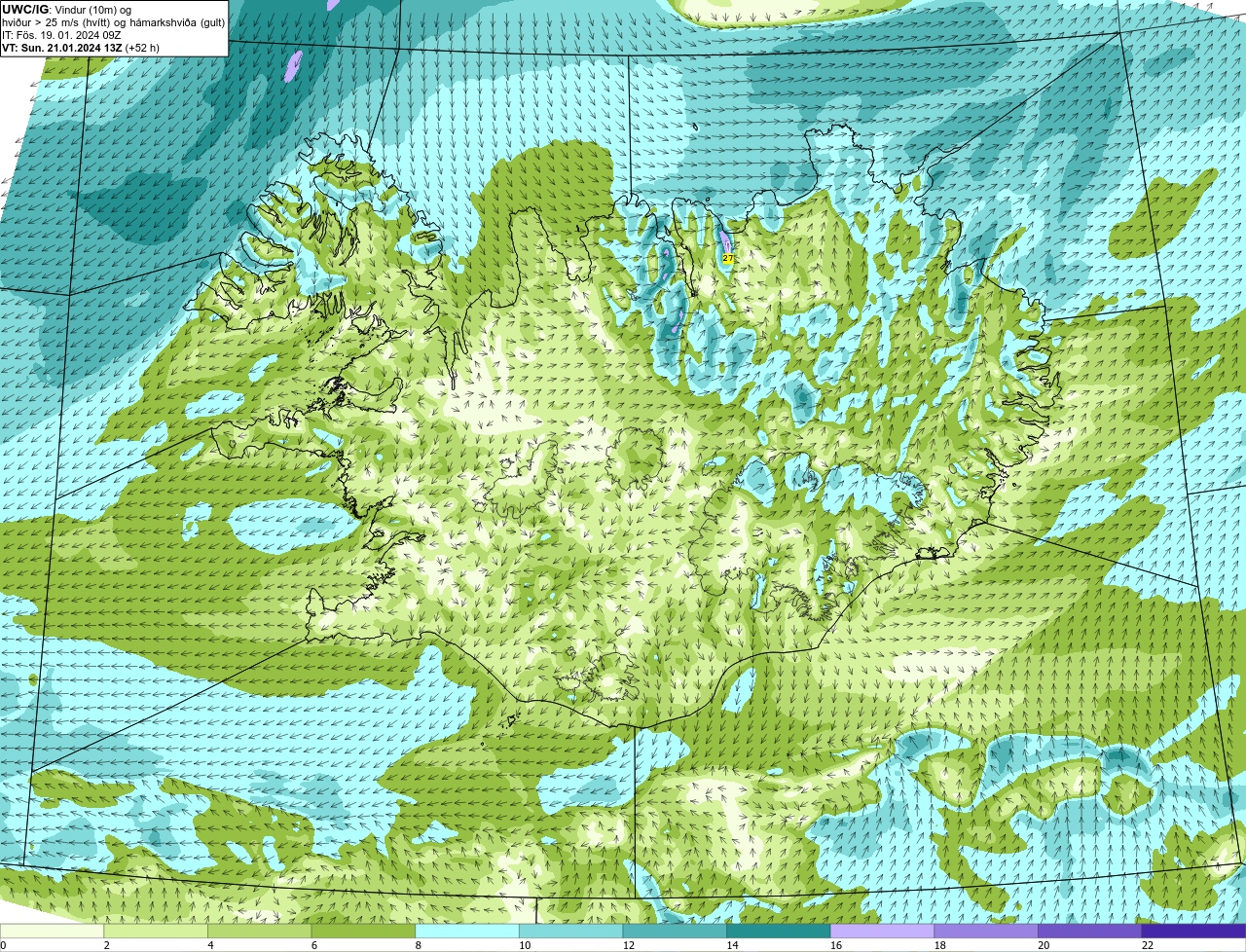The width and height of the screenshot is (1246, 952).
Task: Click the '2' tick label on color scale
Action: 106,945
